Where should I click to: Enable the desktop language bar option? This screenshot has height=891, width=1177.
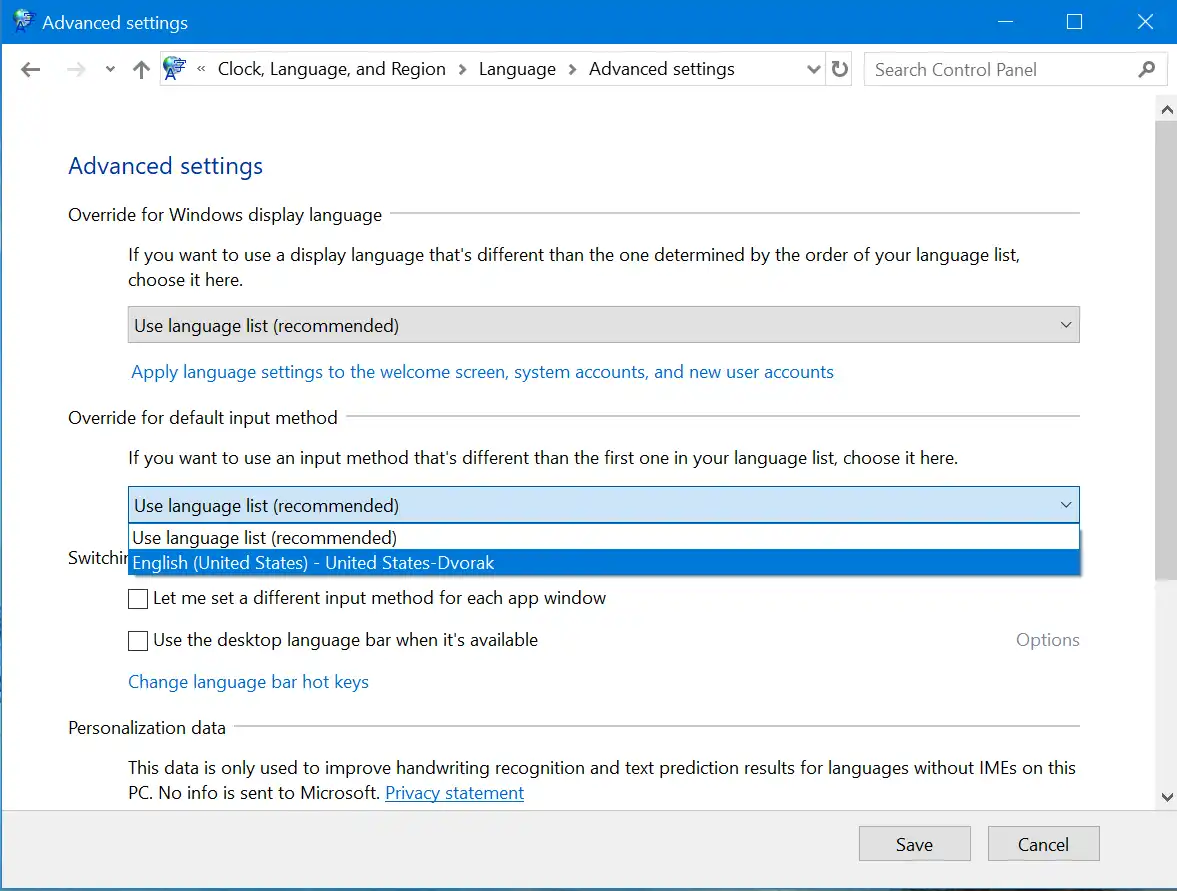point(137,640)
